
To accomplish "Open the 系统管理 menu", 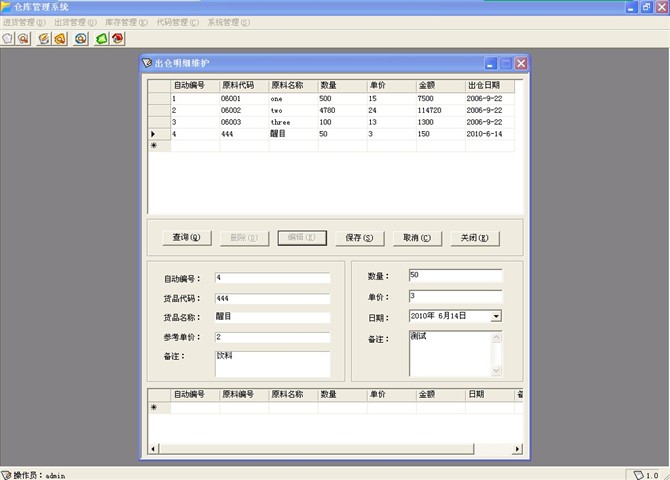I will click(x=229, y=22).
